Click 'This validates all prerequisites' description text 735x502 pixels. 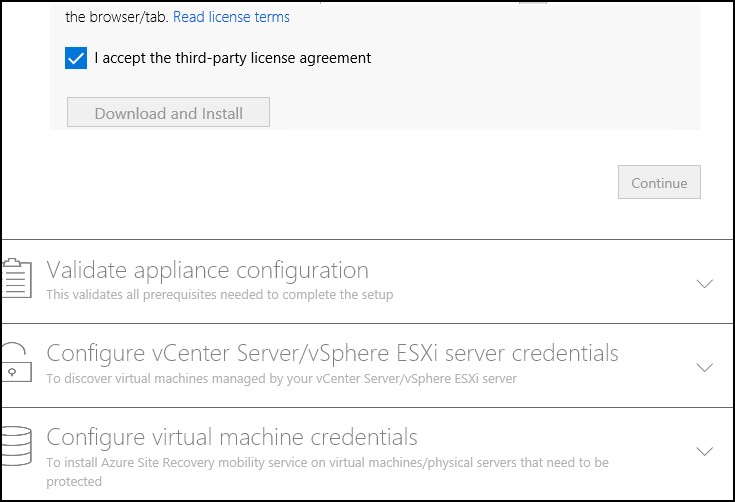coord(220,295)
